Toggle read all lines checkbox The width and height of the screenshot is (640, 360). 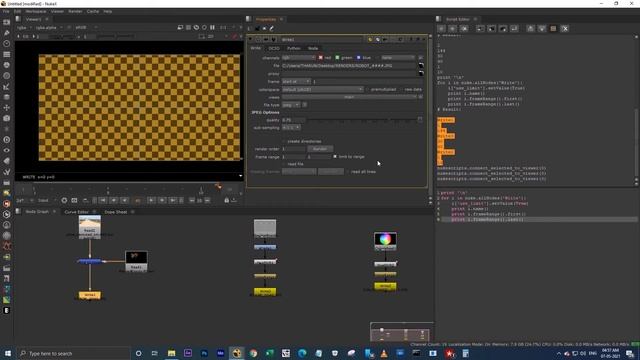pos(348,172)
